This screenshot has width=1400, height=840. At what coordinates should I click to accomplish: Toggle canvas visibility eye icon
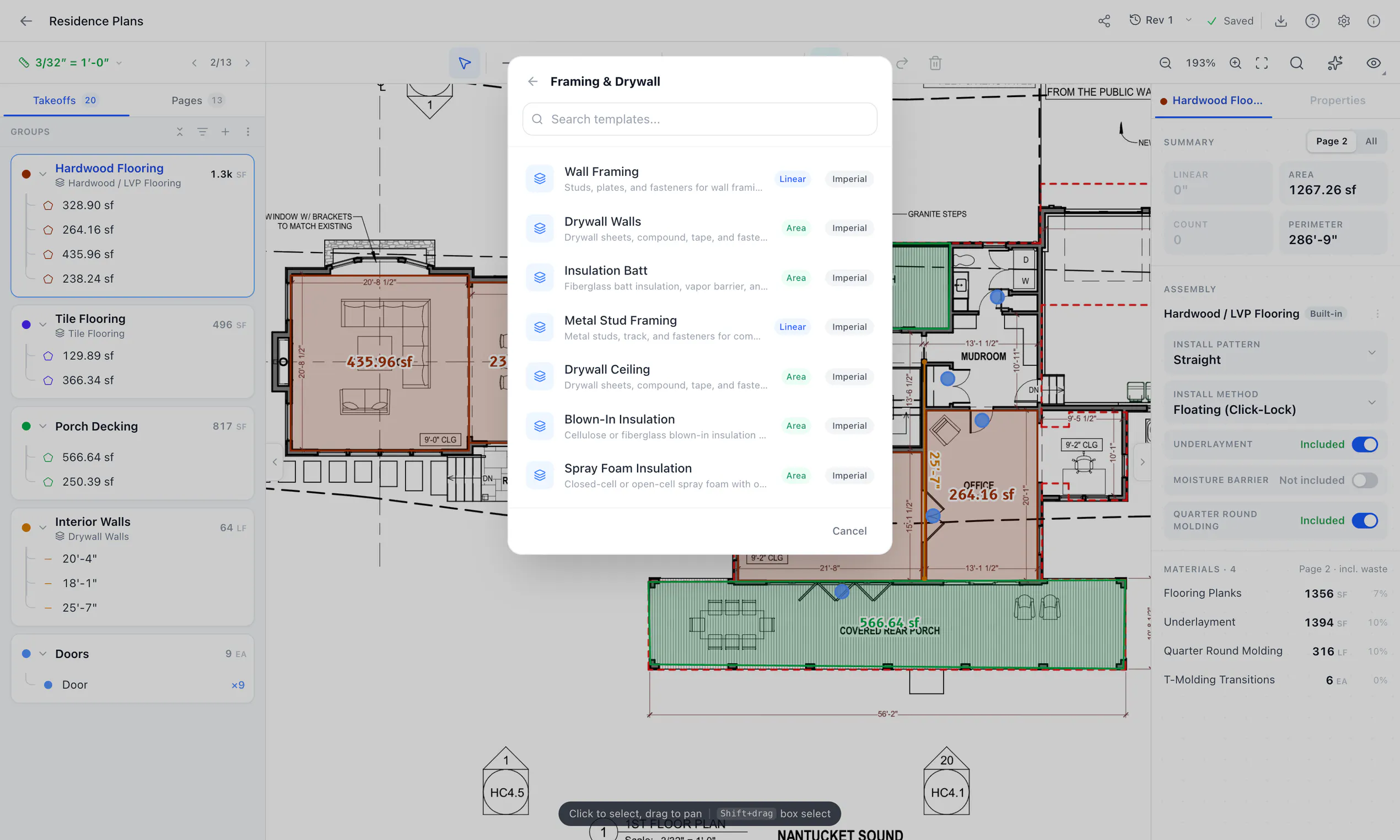(x=1374, y=63)
